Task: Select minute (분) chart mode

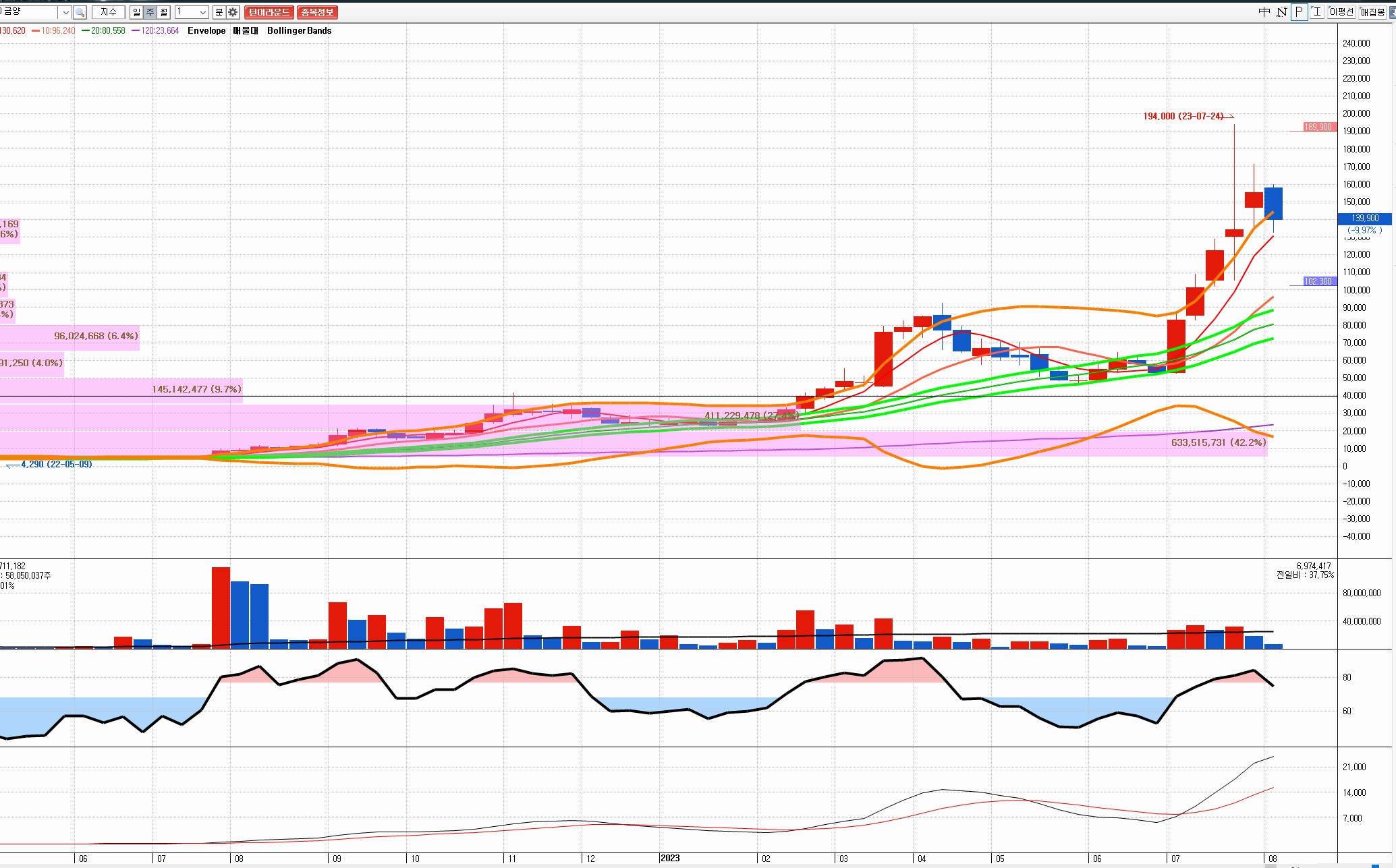Action: (x=219, y=12)
